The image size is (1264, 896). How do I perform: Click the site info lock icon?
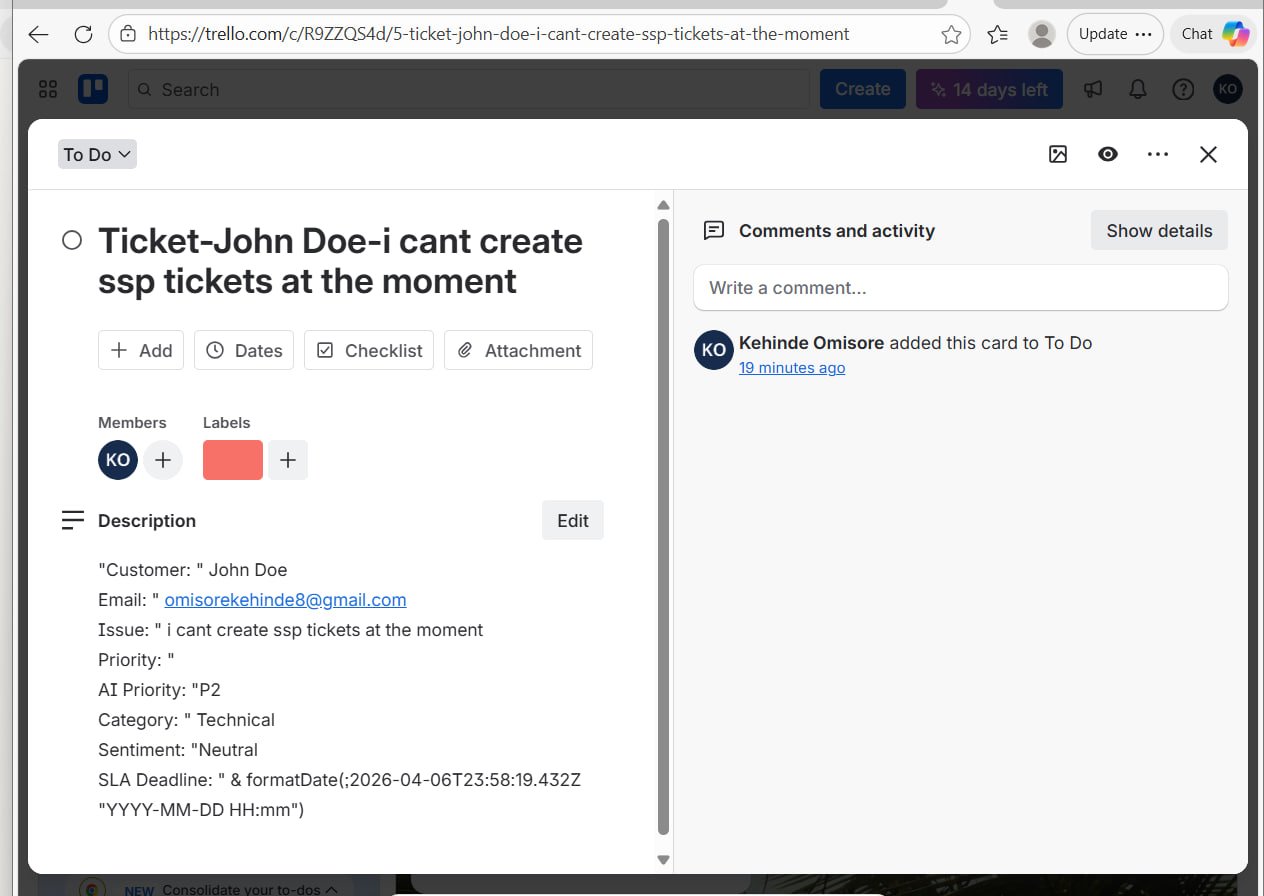click(x=127, y=34)
